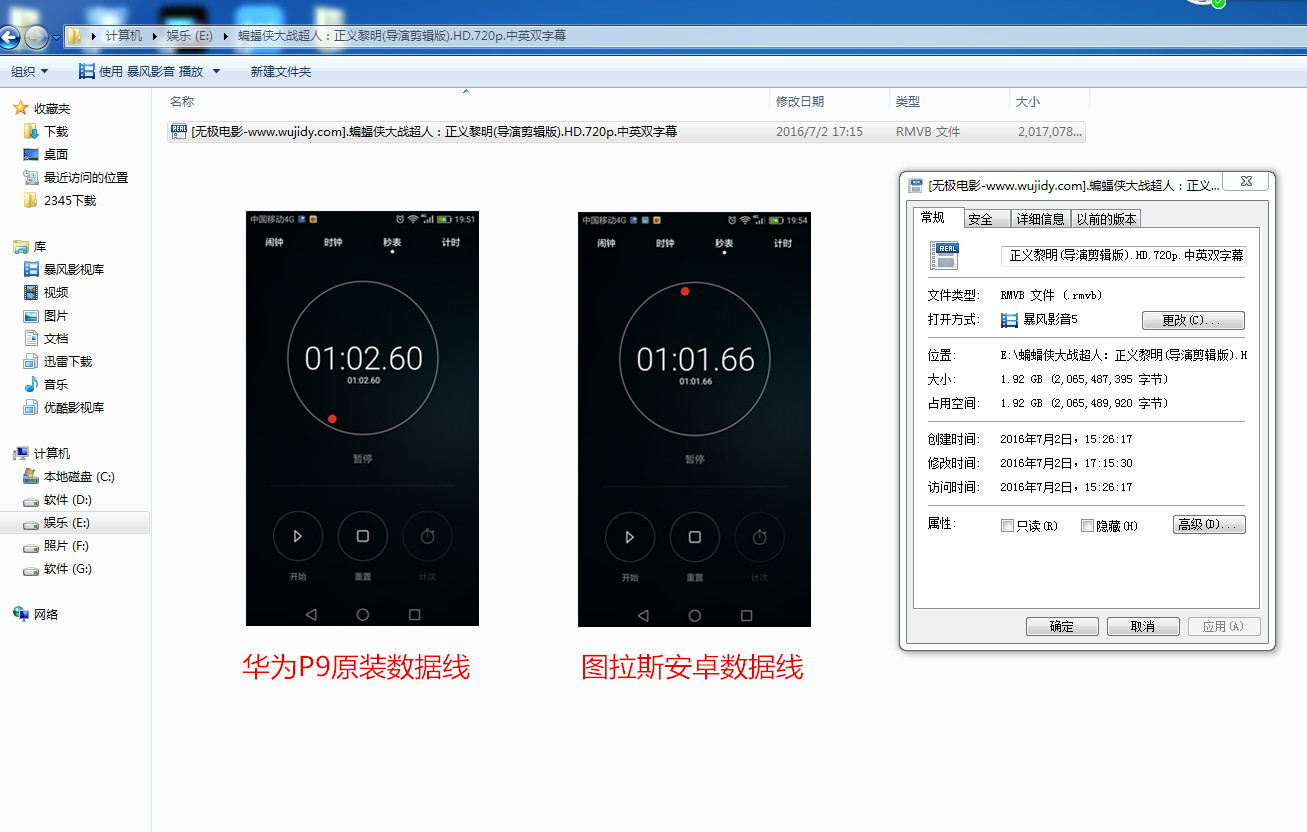
Task: Open the 组织 dropdown menu
Action: tap(30, 71)
